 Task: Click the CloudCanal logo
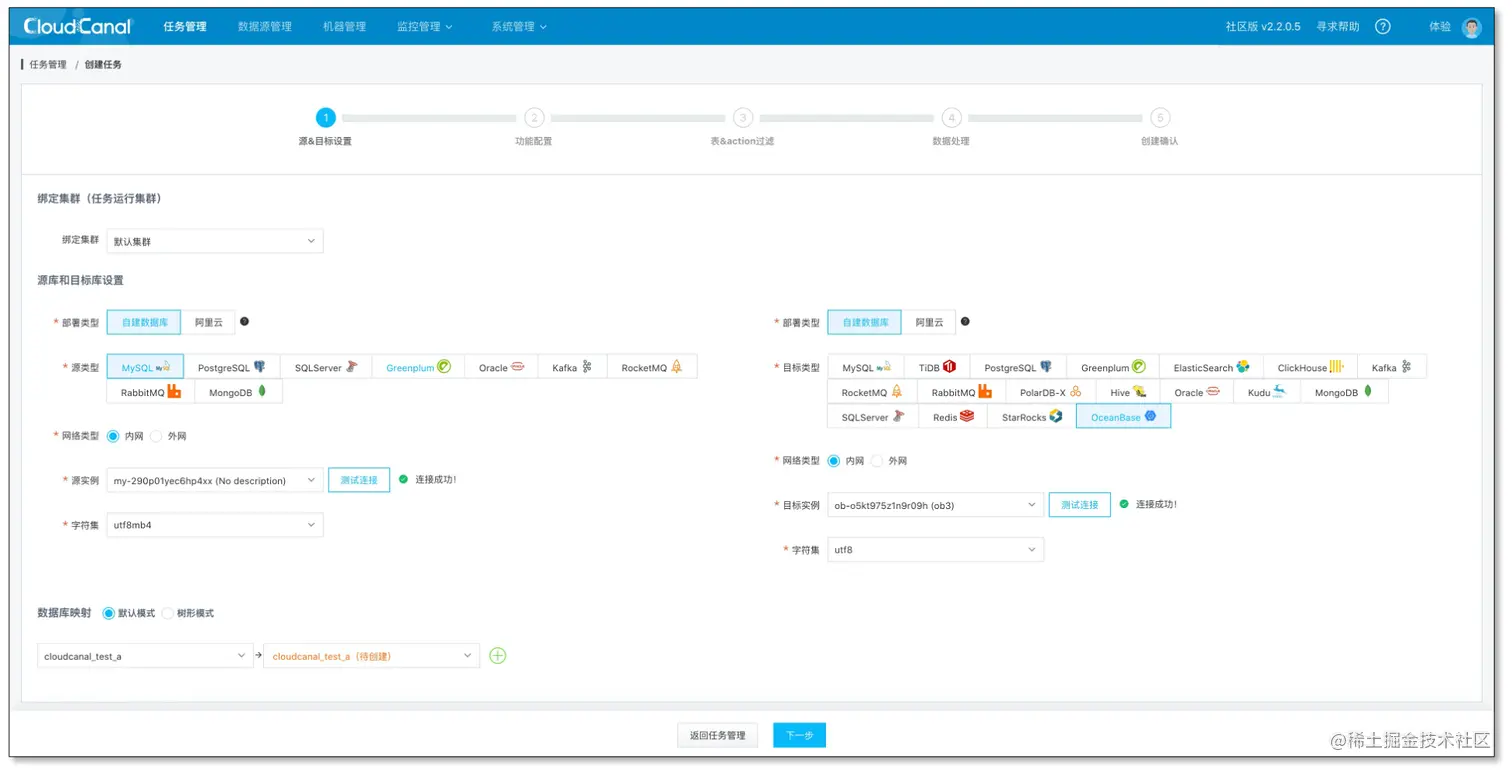point(78,27)
